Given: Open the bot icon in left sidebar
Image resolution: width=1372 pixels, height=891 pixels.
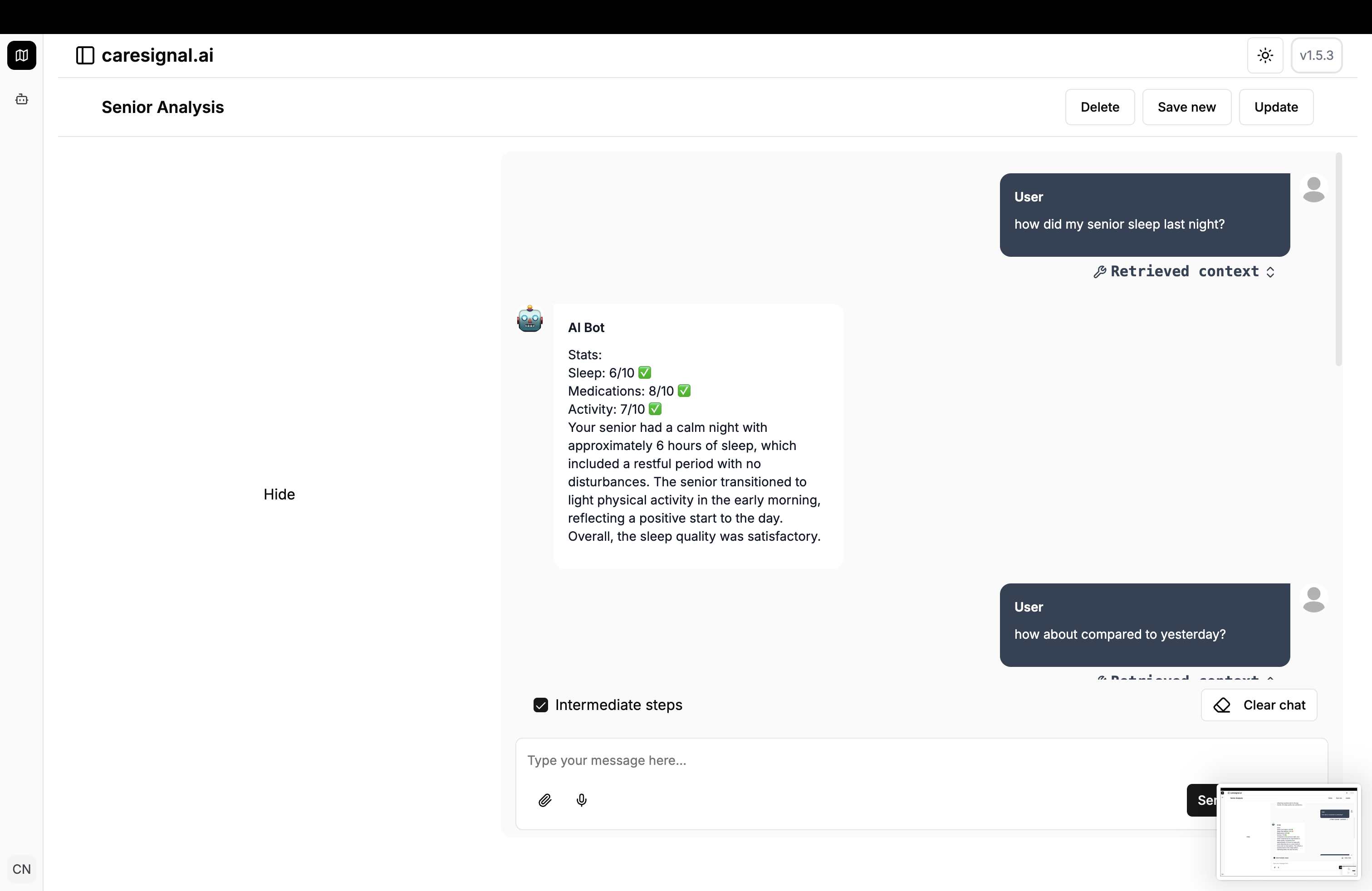Looking at the screenshot, I should click(x=22, y=99).
